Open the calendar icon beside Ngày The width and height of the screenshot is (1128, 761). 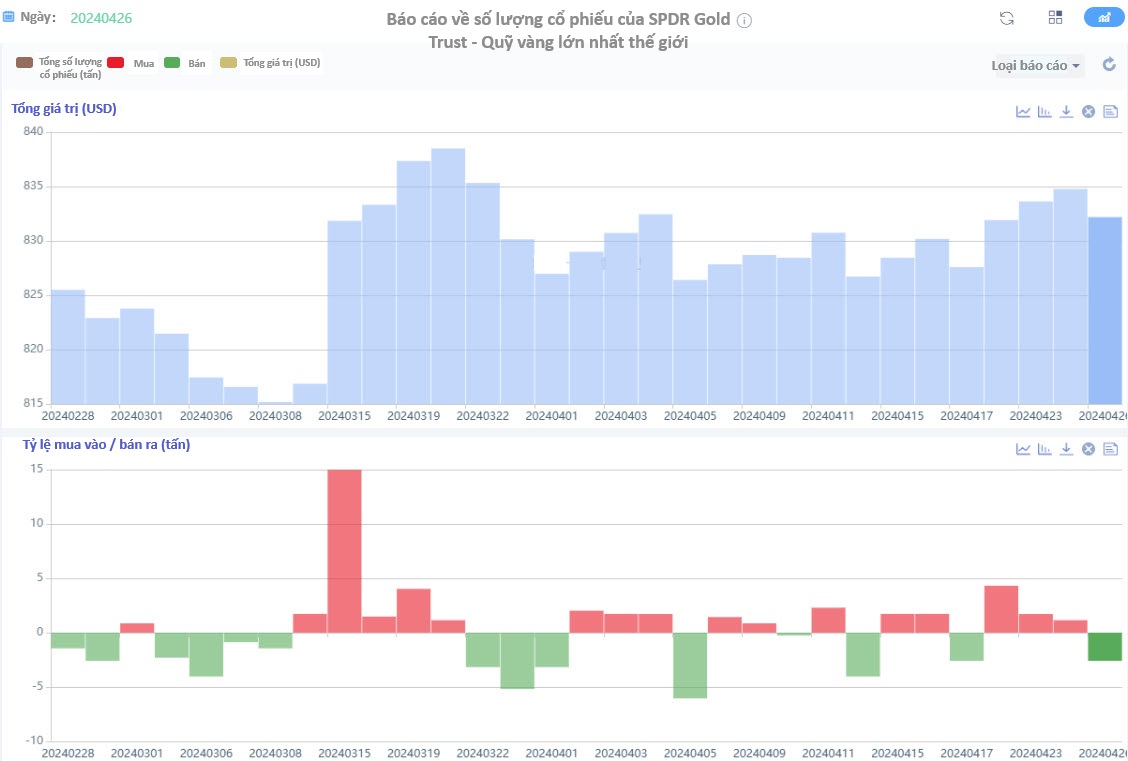tap(9, 17)
